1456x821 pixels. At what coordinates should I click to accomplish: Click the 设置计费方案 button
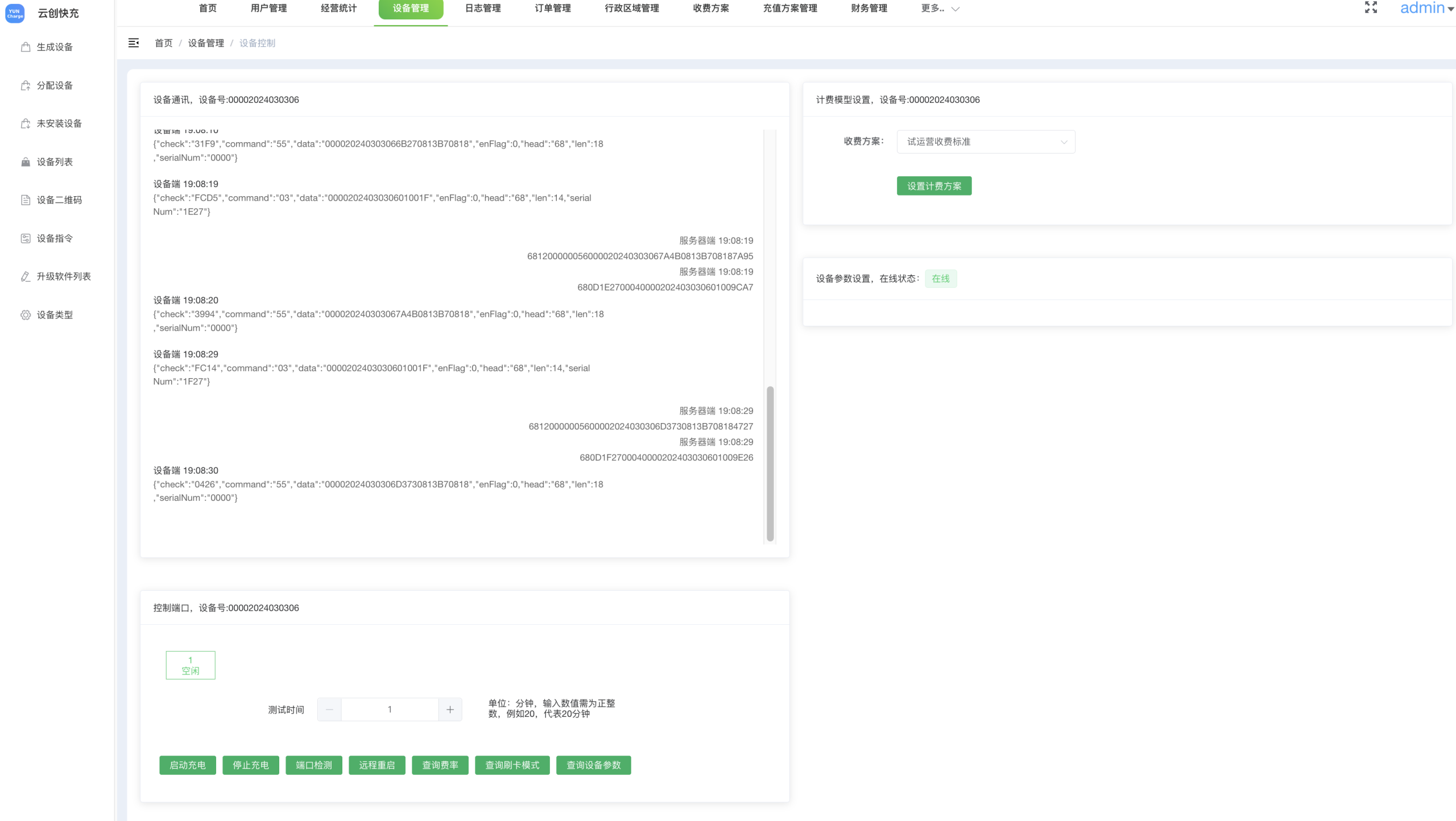934,186
